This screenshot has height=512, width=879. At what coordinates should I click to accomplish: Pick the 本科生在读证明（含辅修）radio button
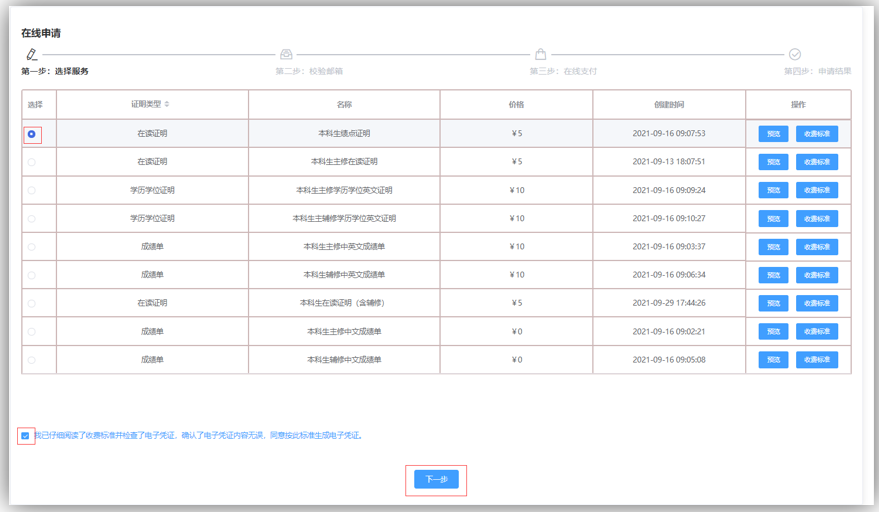(32, 303)
